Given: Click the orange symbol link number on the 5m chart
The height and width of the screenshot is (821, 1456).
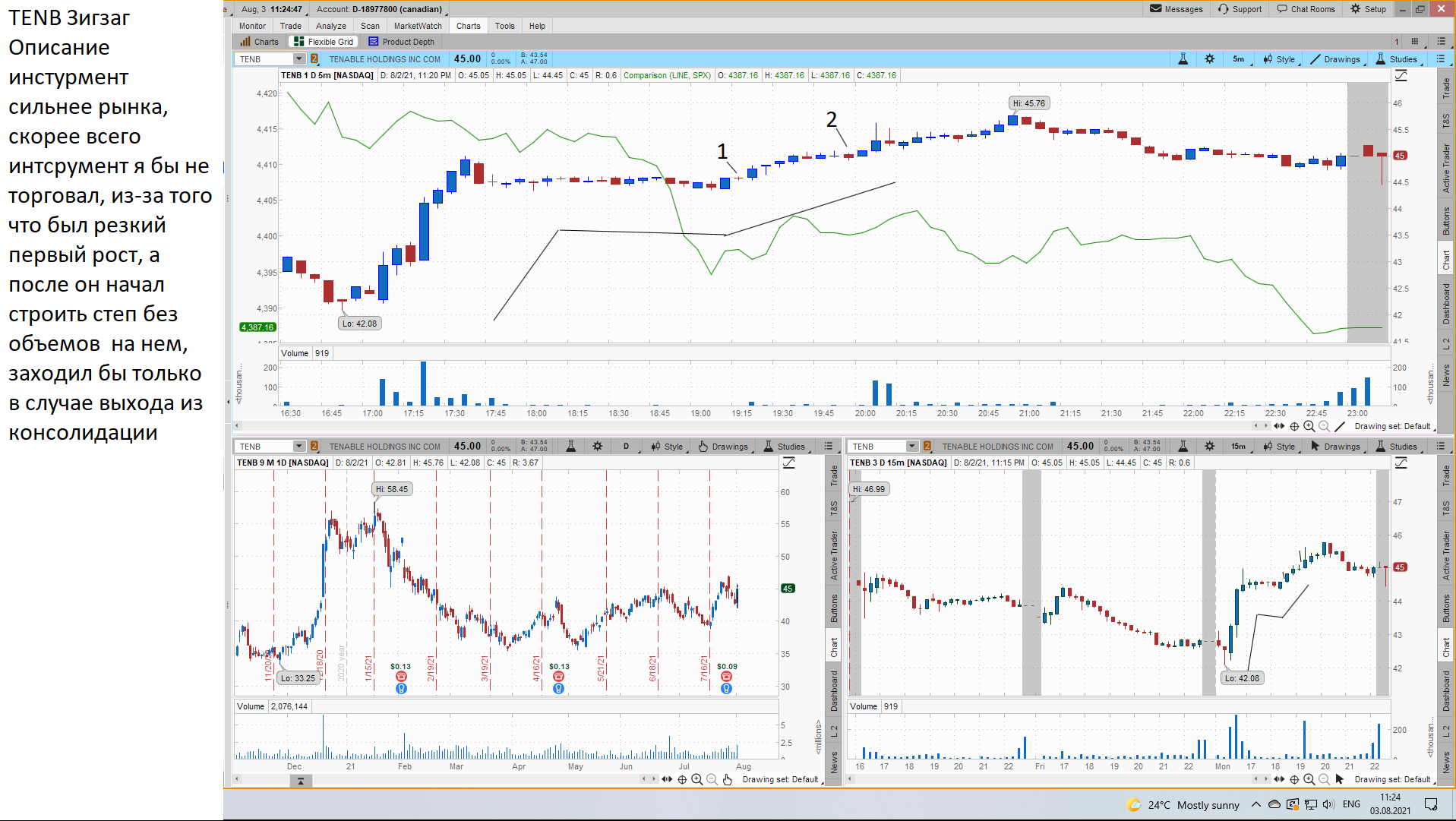Looking at the screenshot, I should click(x=314, y=59).
